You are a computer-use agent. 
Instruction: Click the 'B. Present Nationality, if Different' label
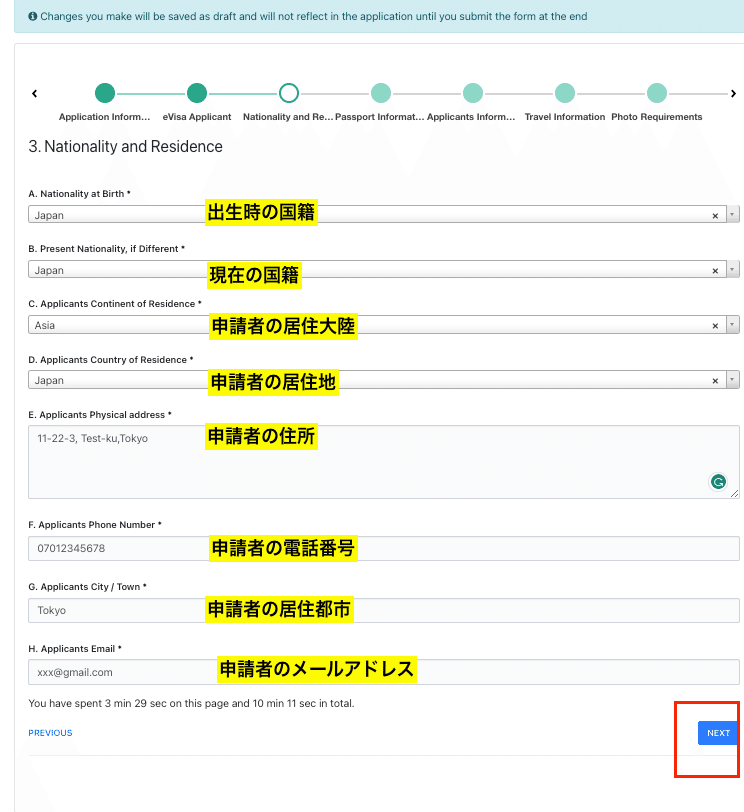(107, 249)
